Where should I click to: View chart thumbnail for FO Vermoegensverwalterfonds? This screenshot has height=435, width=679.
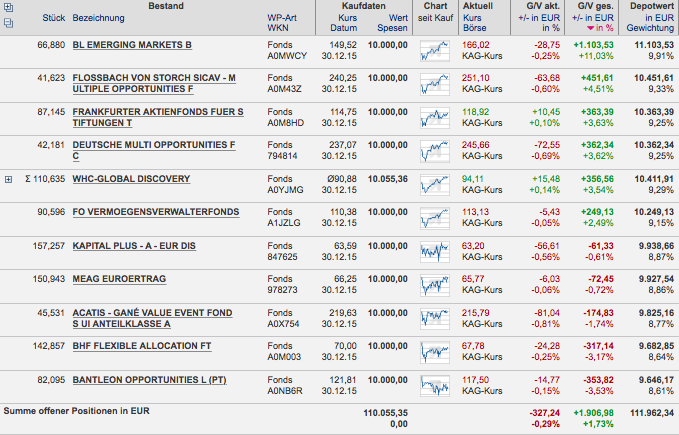click(x=435, y=218)
